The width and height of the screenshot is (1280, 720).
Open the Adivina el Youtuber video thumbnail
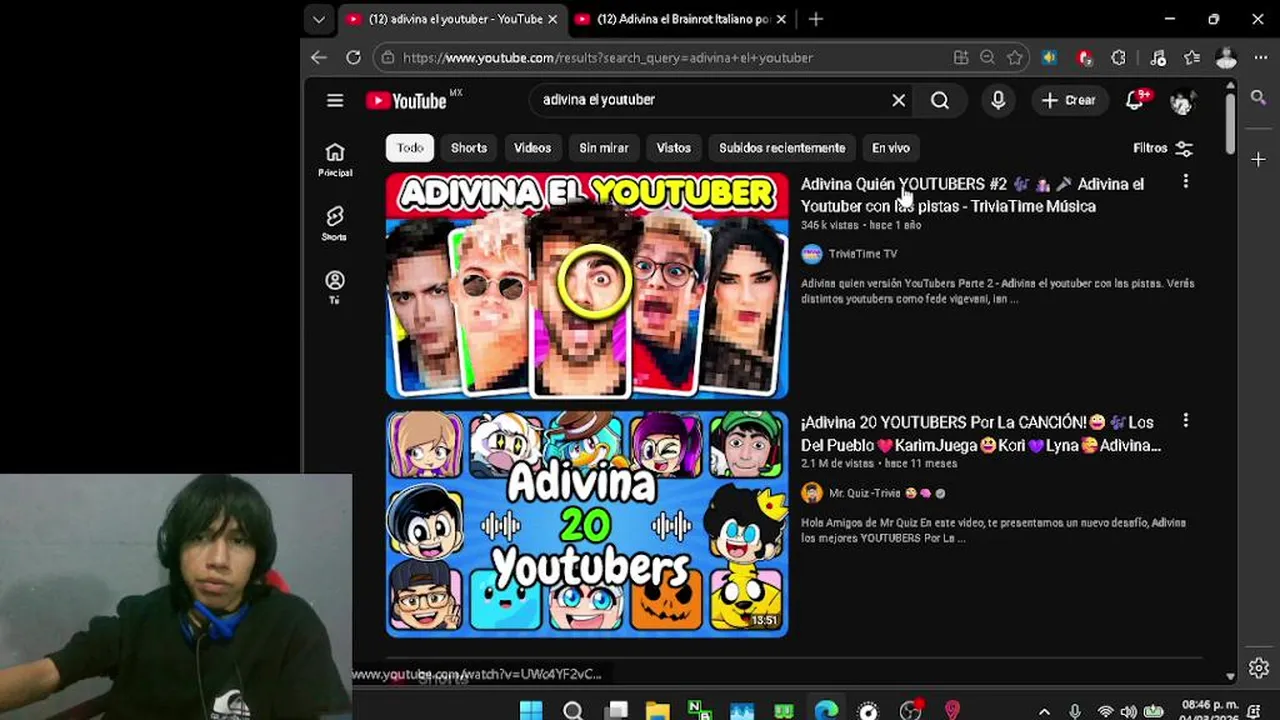click(587, 286)
